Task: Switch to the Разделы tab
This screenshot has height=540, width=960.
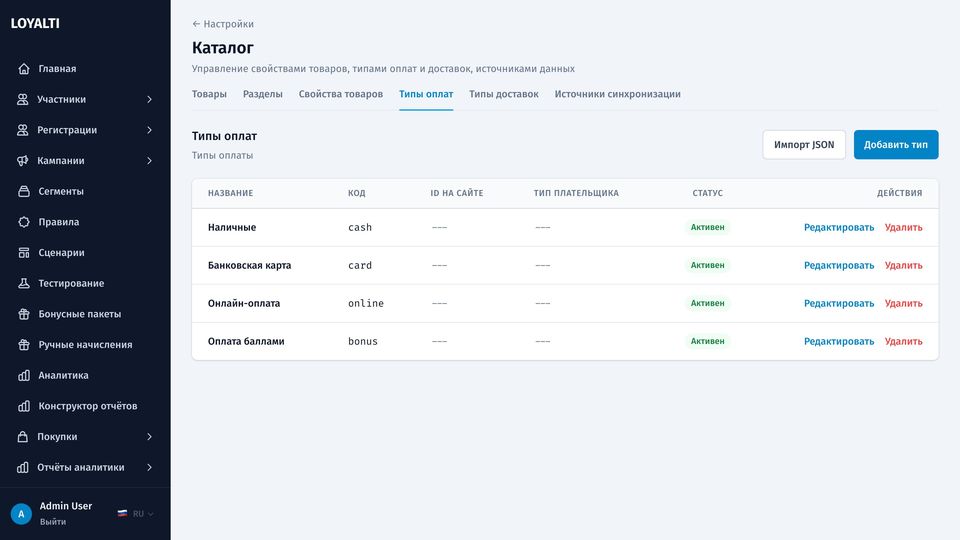Action: 263,94
